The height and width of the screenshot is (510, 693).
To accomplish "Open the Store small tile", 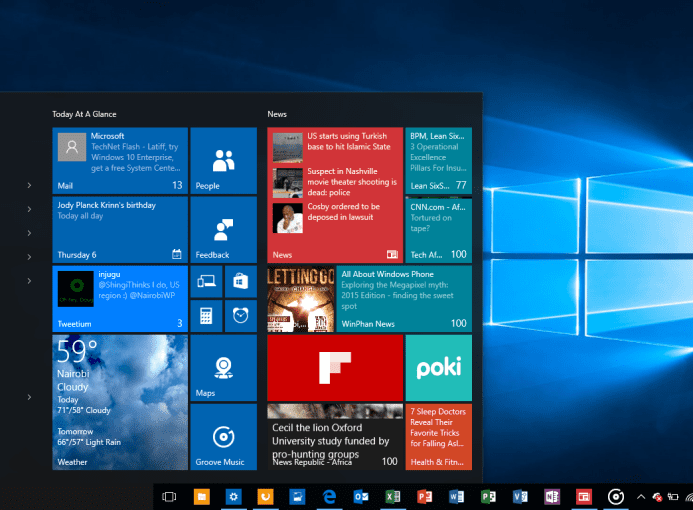I will click(x=240, y=281).
